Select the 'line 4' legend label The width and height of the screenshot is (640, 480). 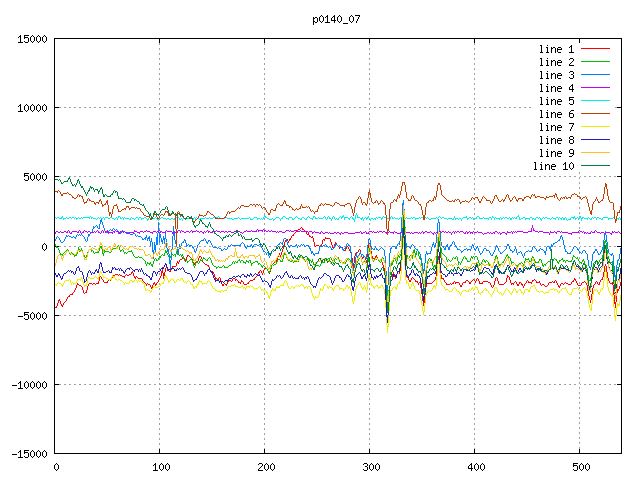[x=556, y=88]
